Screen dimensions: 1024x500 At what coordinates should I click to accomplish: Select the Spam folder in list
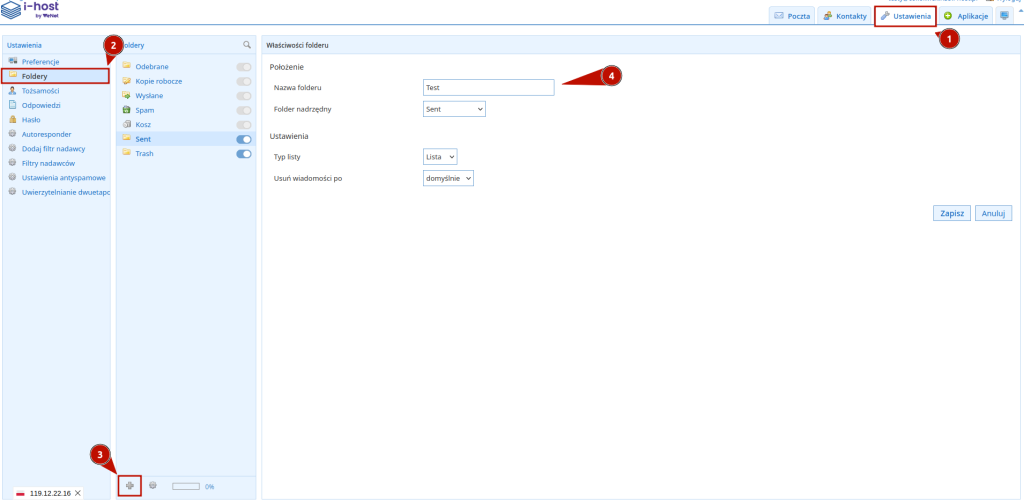144,109
